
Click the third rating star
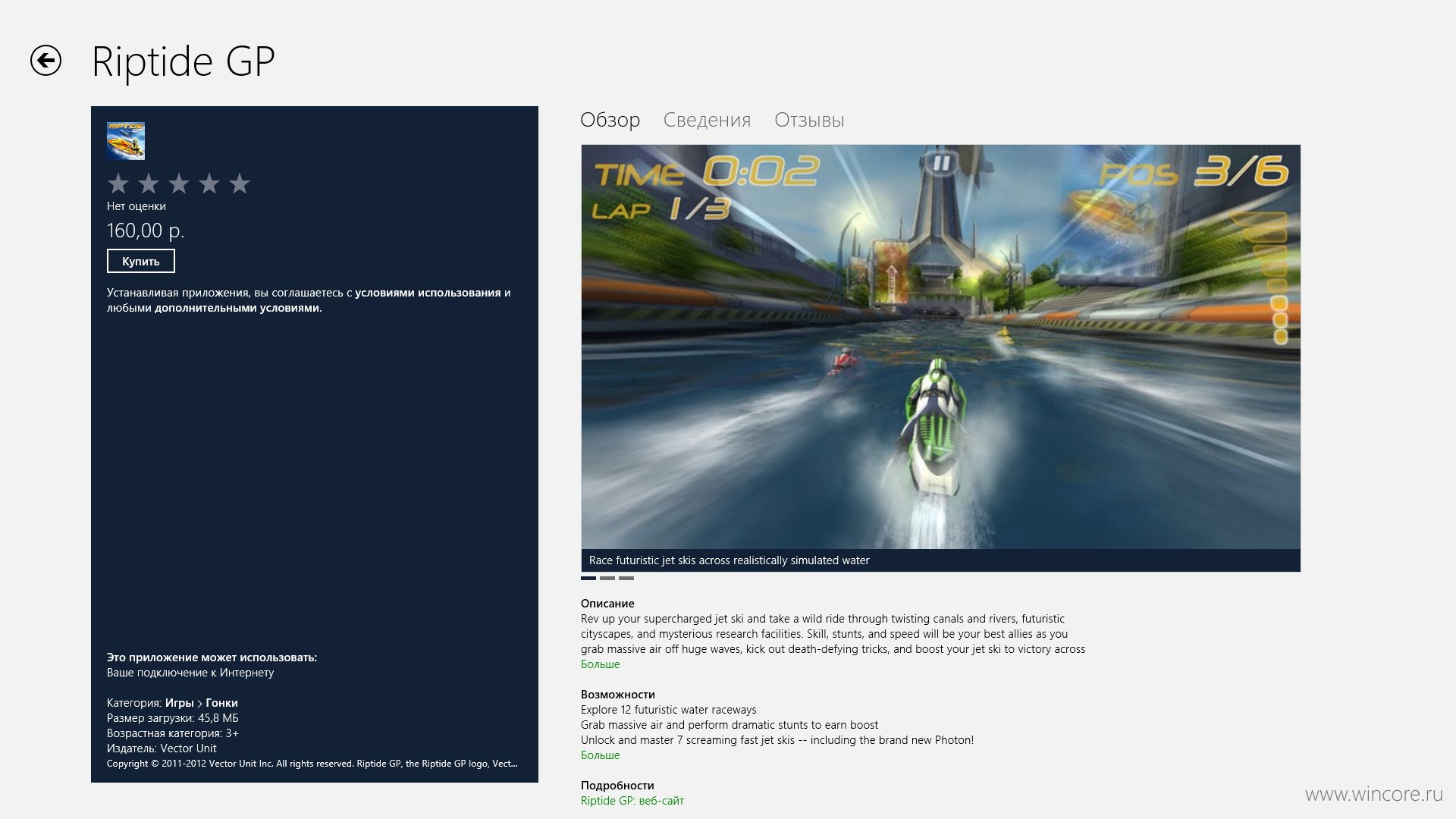click(179, 184)
